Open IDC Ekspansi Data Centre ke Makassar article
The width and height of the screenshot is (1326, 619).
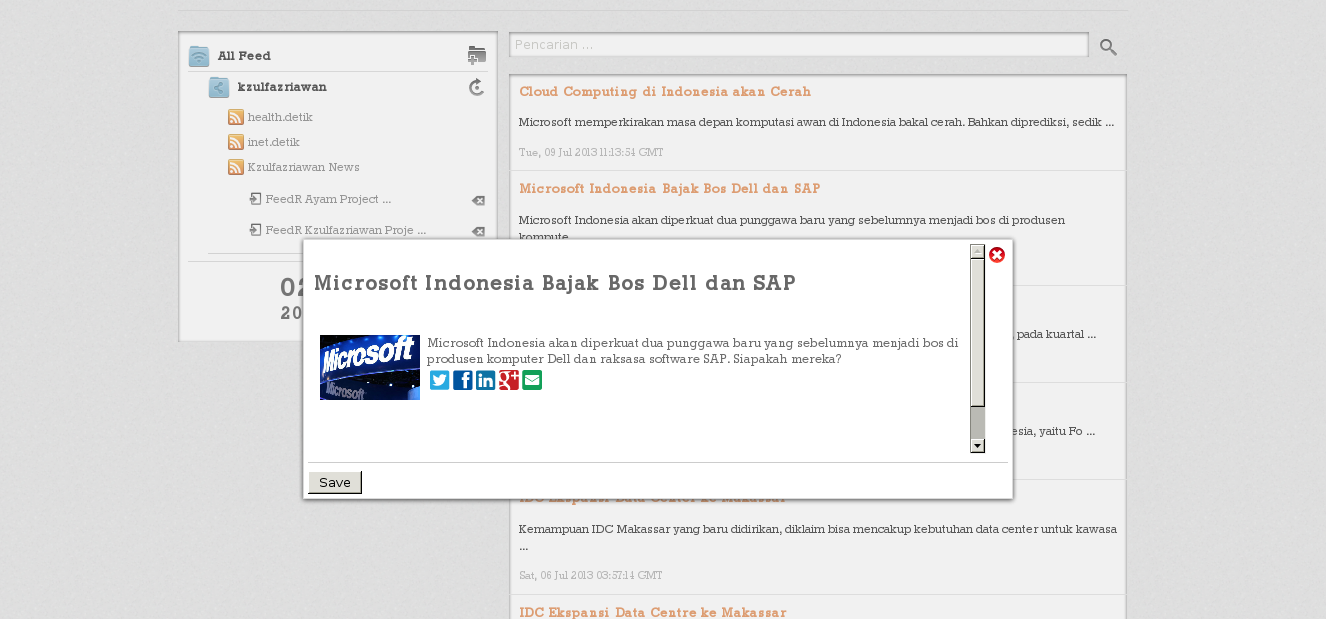[652, 612]
